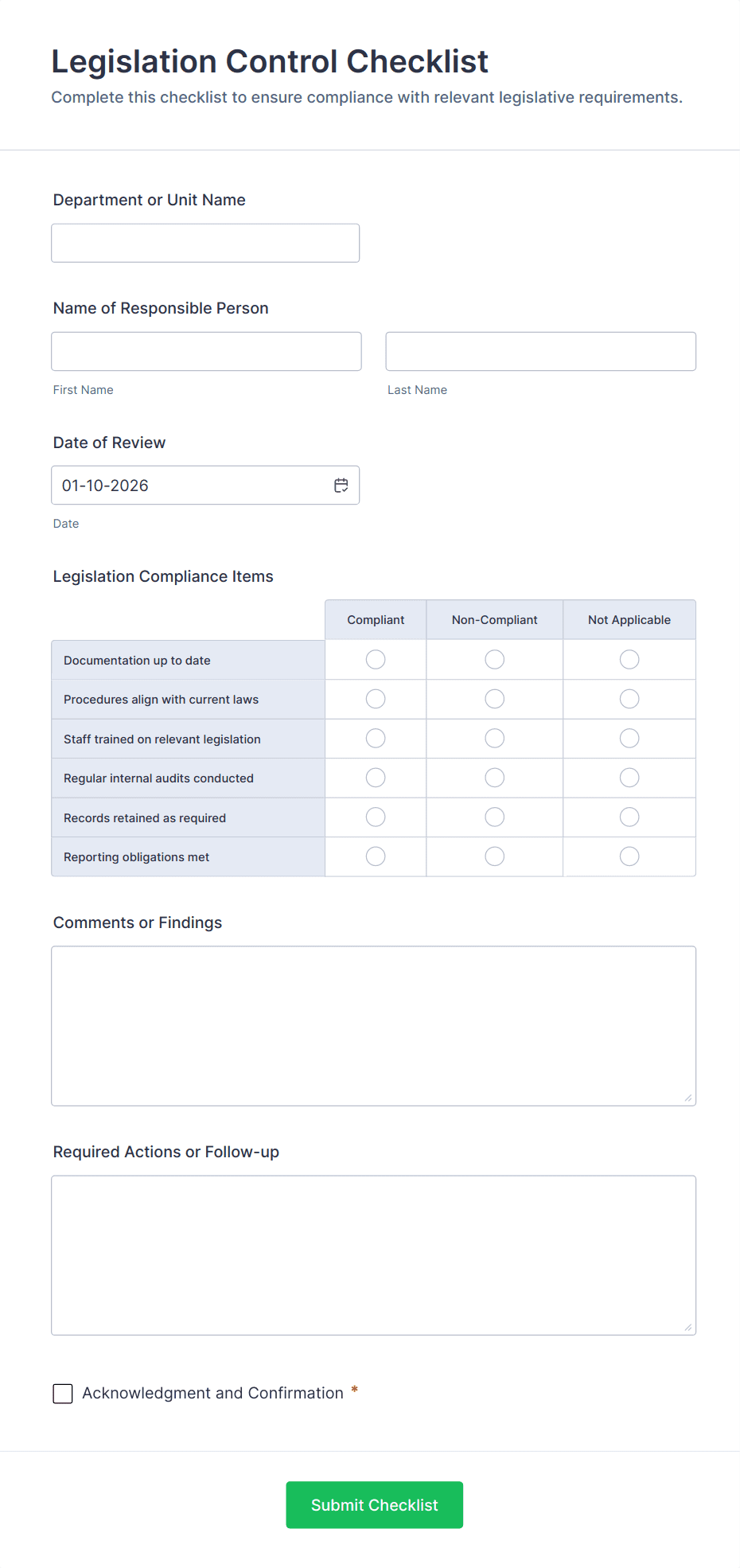This screenshot has width=740, height=1568.
Task: Open the calendar date picker icon
Action: [341, 486]
